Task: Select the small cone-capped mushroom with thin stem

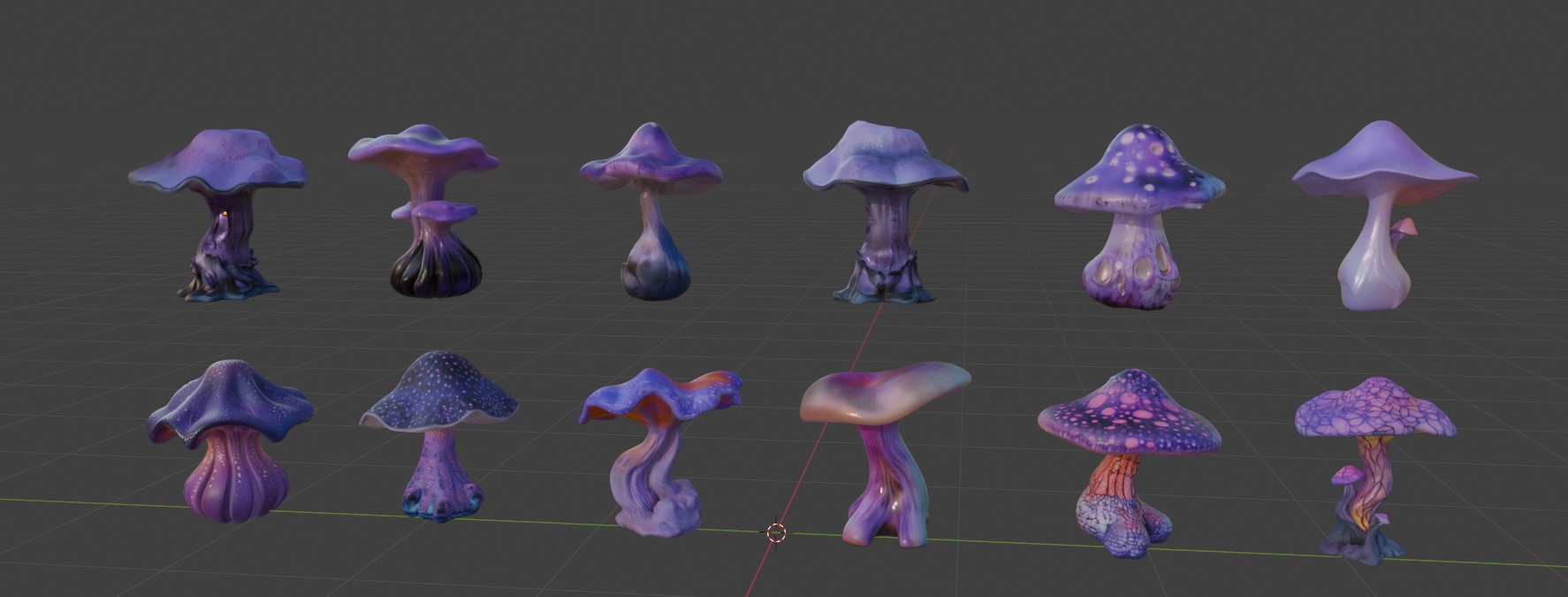Action: point(651,210)
